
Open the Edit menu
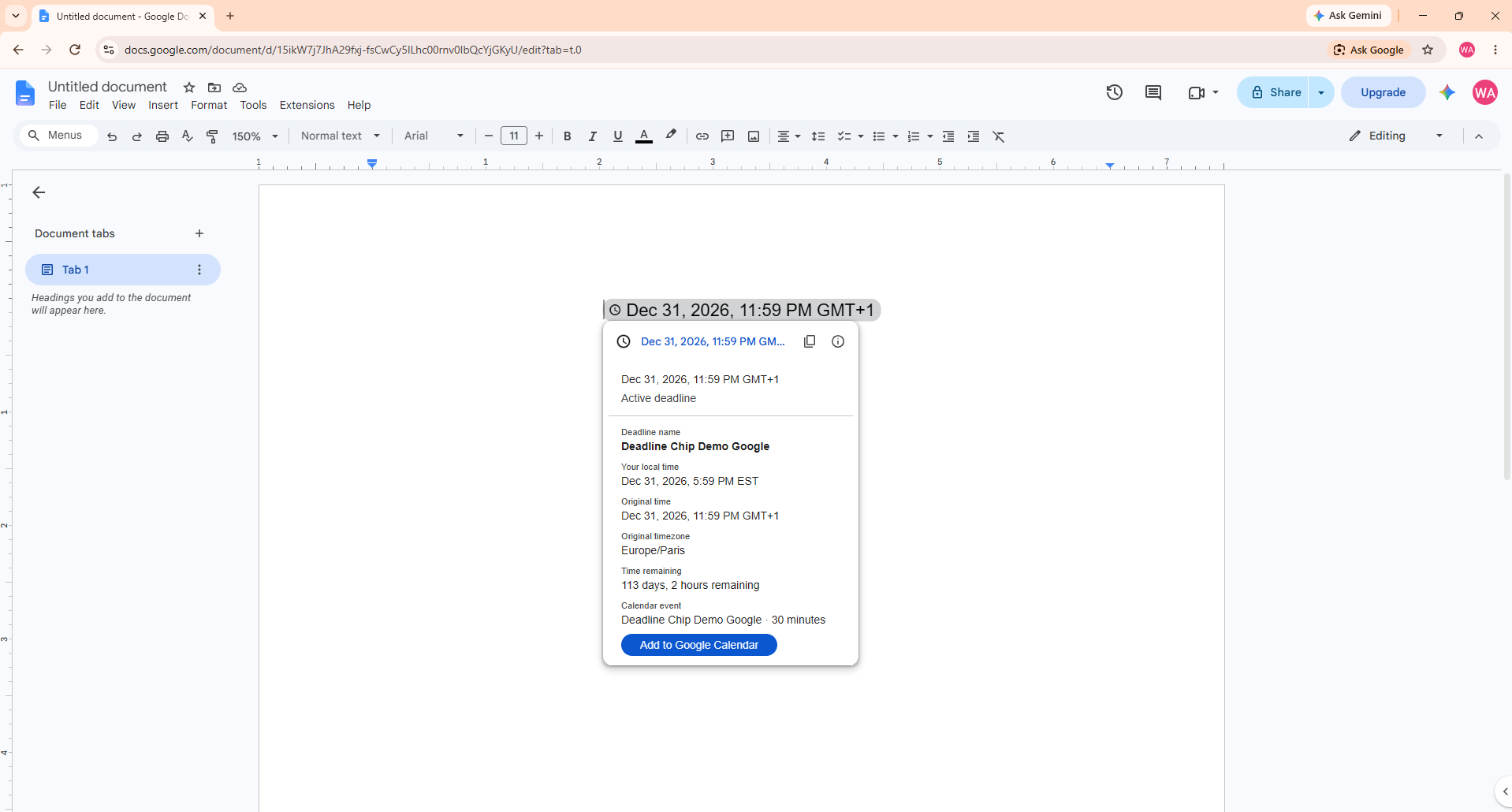tap(89, 105)
